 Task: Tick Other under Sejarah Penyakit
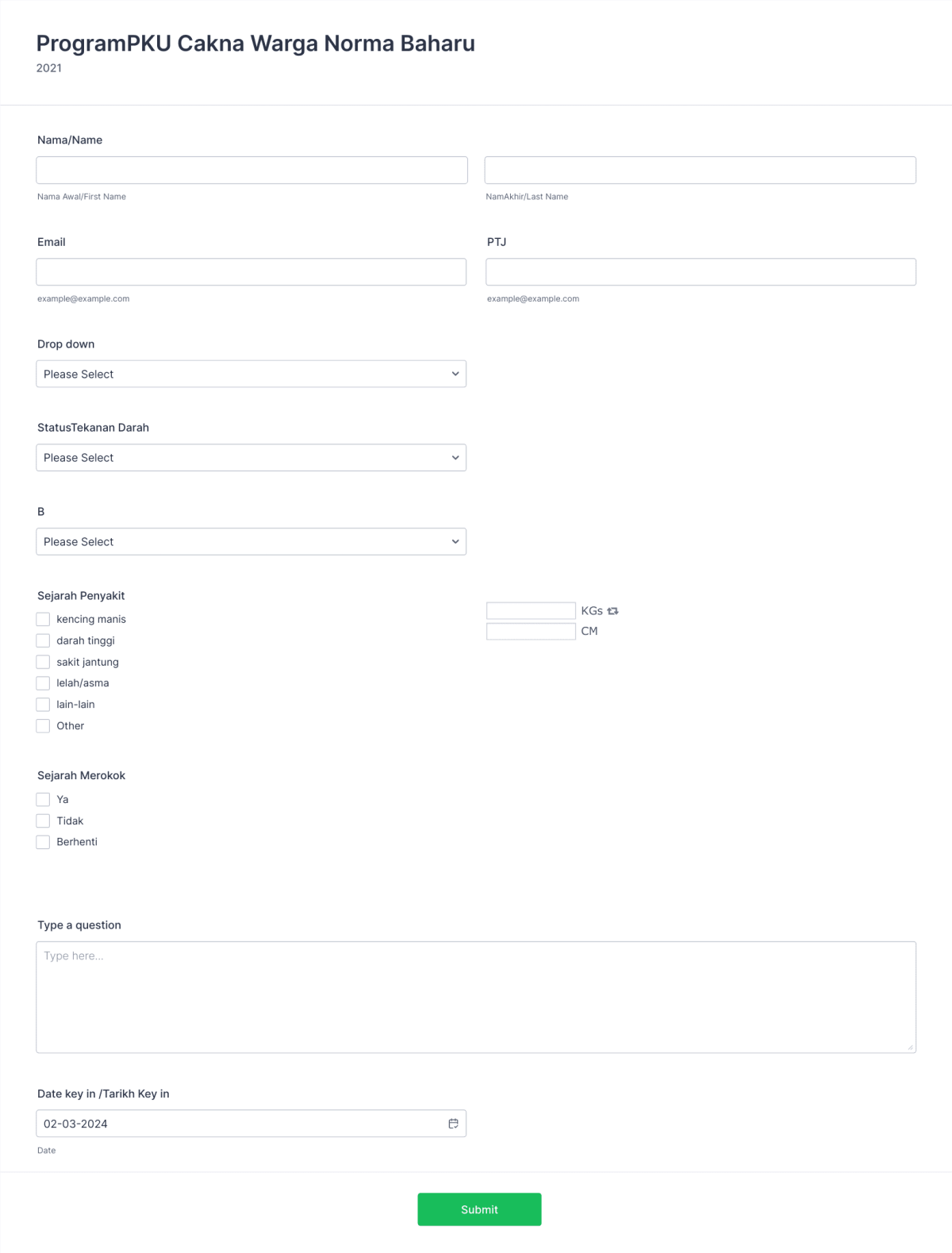click(43, 725)
